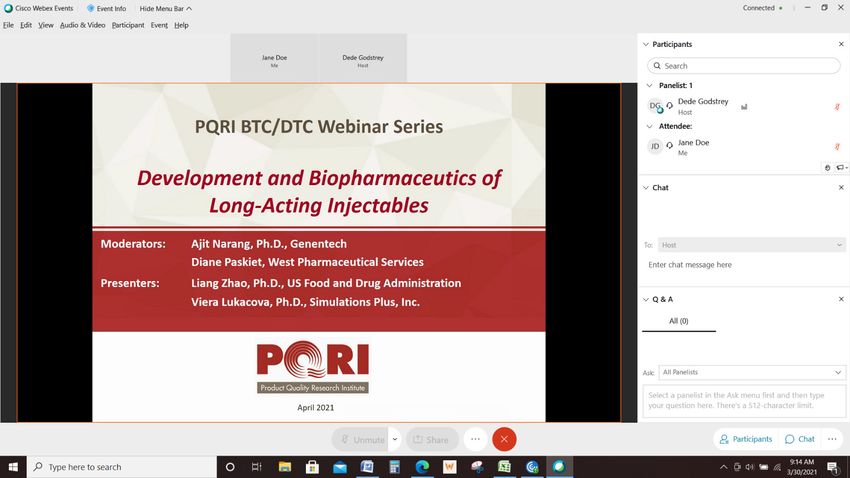
Task: Open the Windows Start menu
Action: (x=13, y=467)
